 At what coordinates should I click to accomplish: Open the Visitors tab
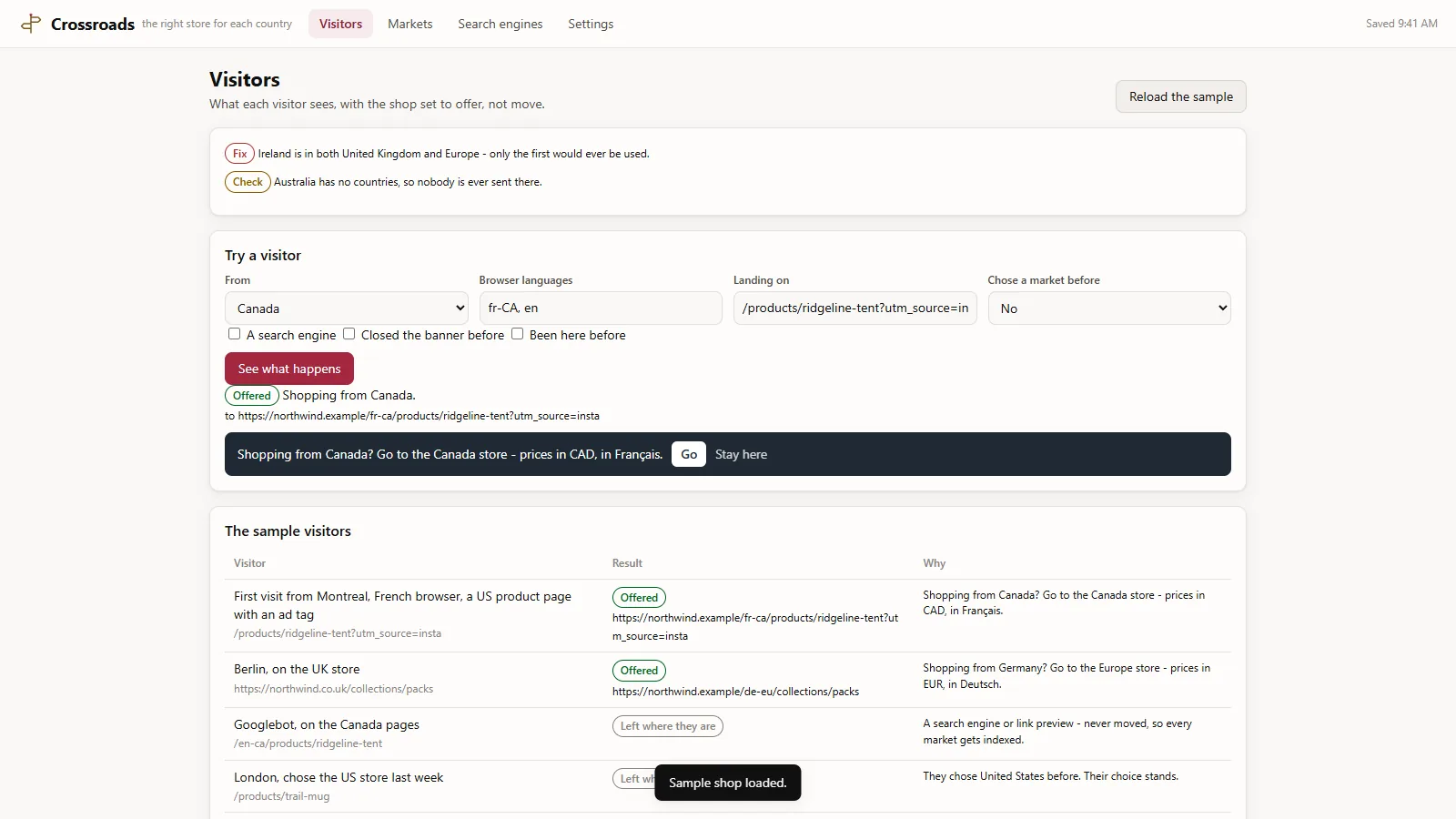click(x=340, y=24)
